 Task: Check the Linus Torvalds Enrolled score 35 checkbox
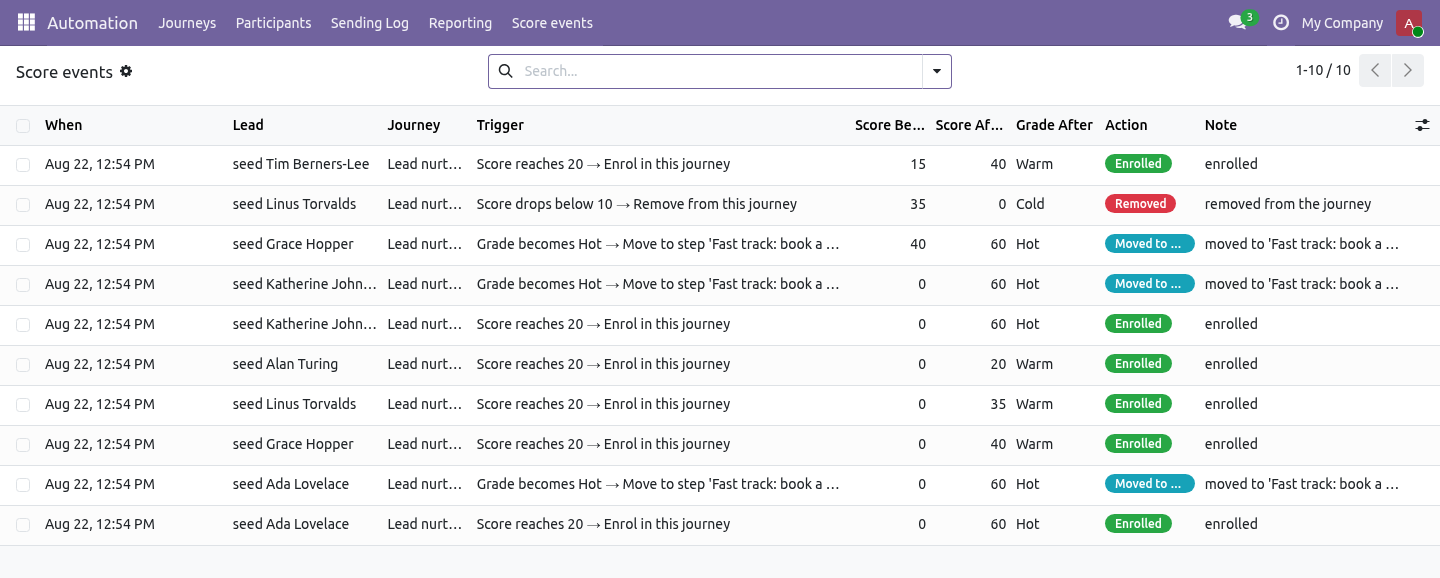23,404
